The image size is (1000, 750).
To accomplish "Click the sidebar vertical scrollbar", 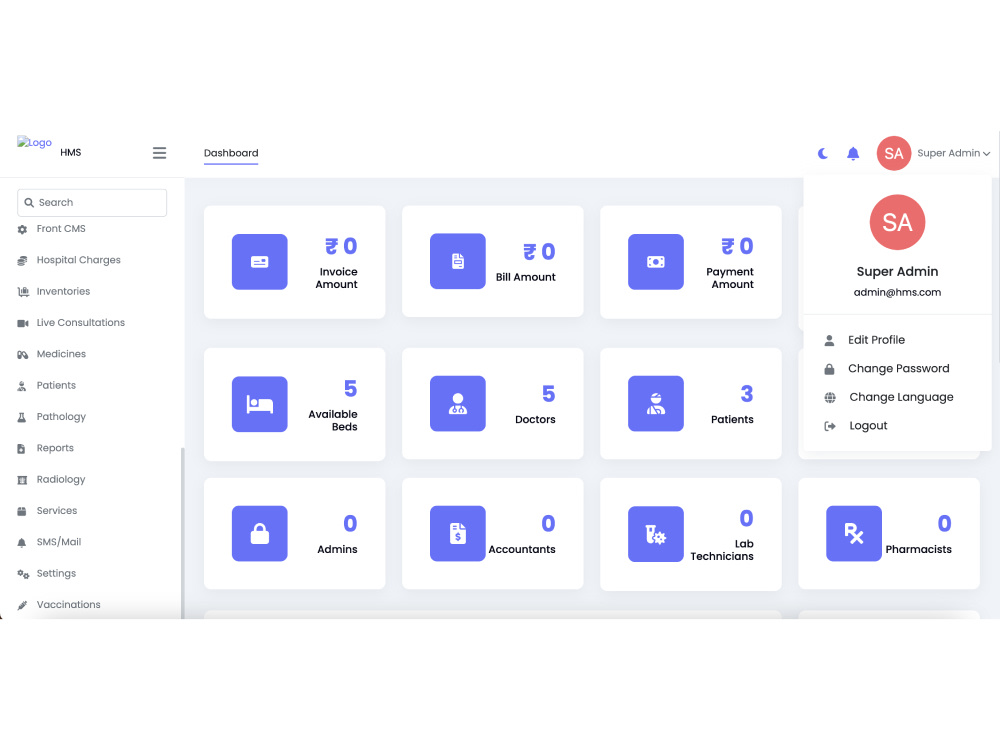I will (183, 533).
